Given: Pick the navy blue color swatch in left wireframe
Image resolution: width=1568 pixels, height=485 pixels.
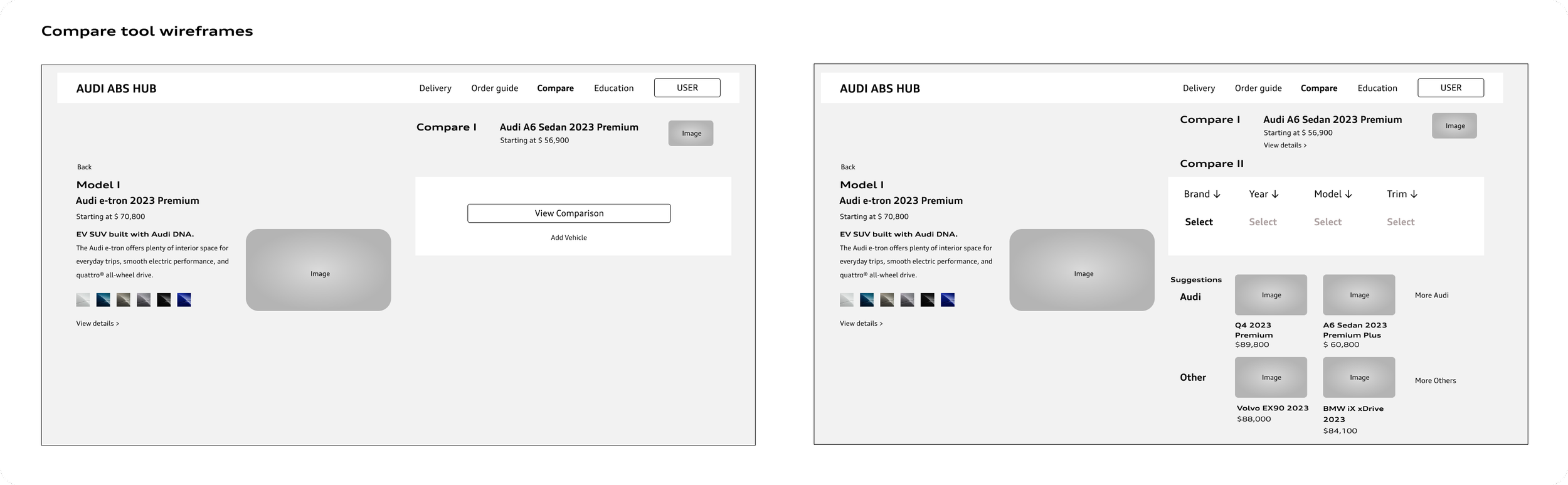Looking at the screenshot, I should [x=184, y=300].
